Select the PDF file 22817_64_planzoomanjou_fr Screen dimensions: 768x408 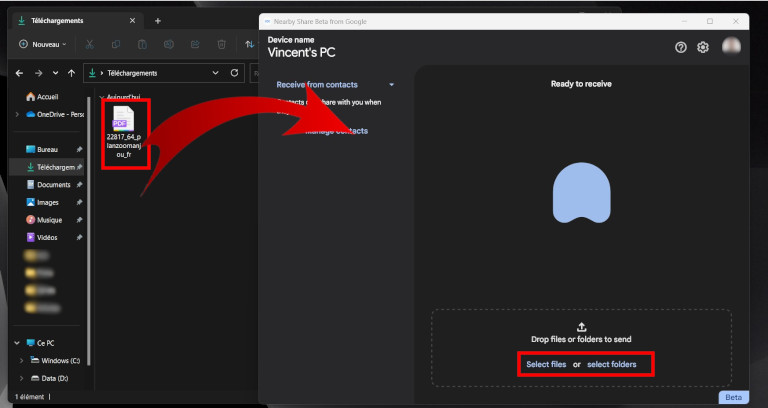click(x=125, y=132)
